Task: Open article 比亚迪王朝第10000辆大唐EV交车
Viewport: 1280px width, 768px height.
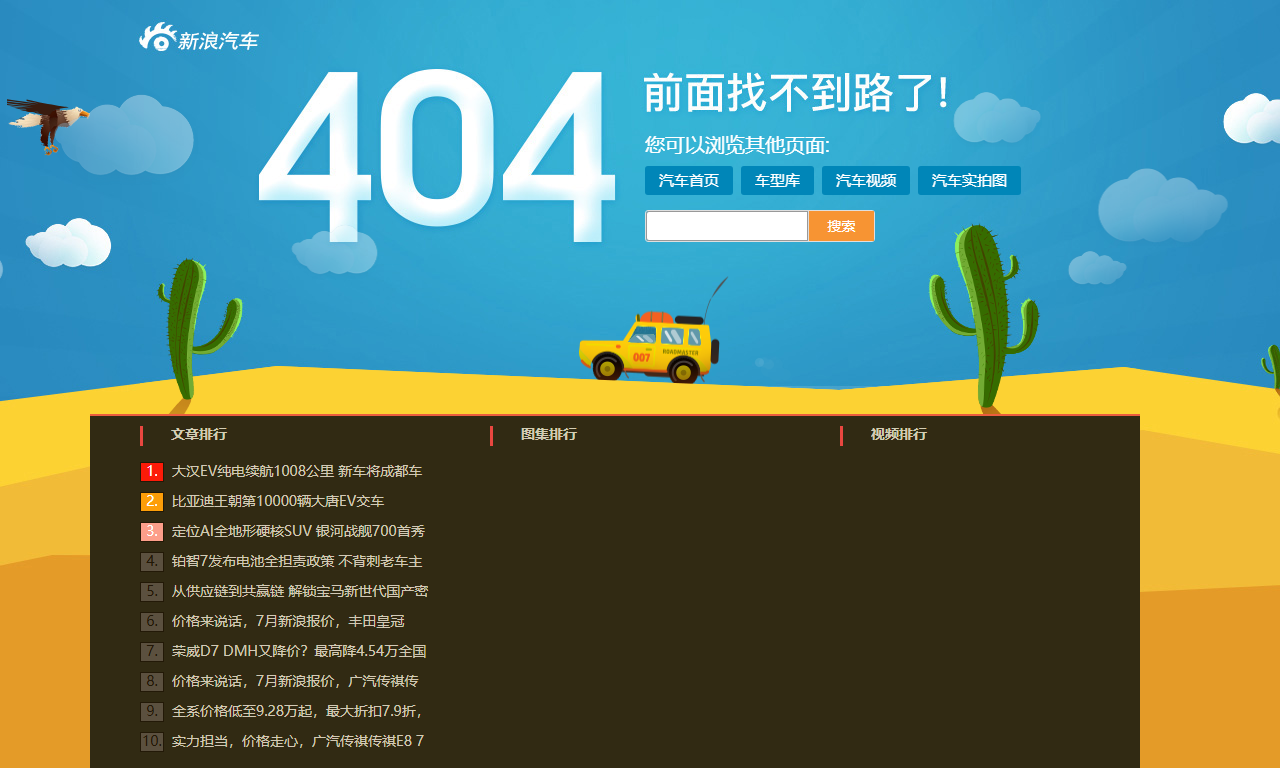Action: [278, 501]
